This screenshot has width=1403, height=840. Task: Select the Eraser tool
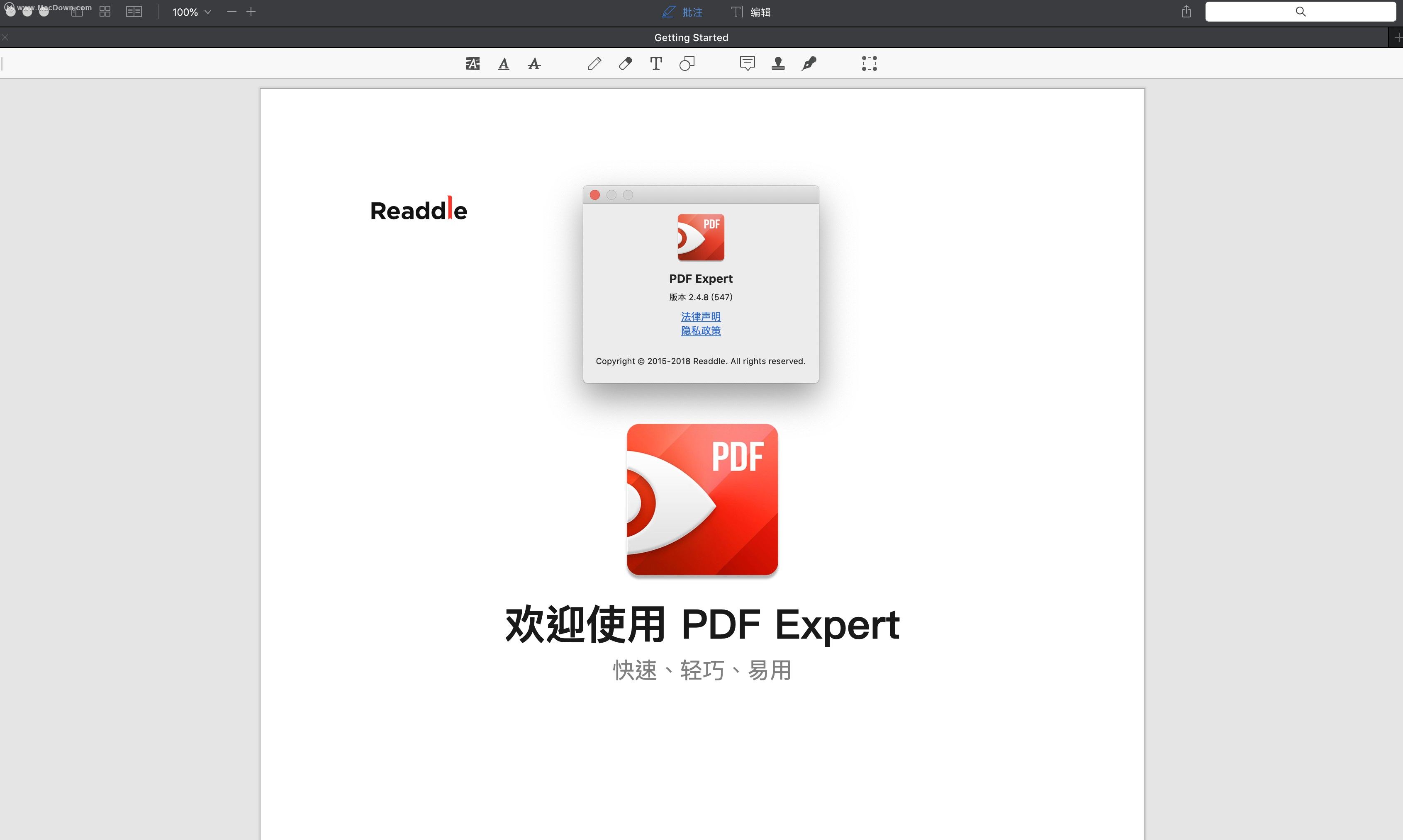625,63
